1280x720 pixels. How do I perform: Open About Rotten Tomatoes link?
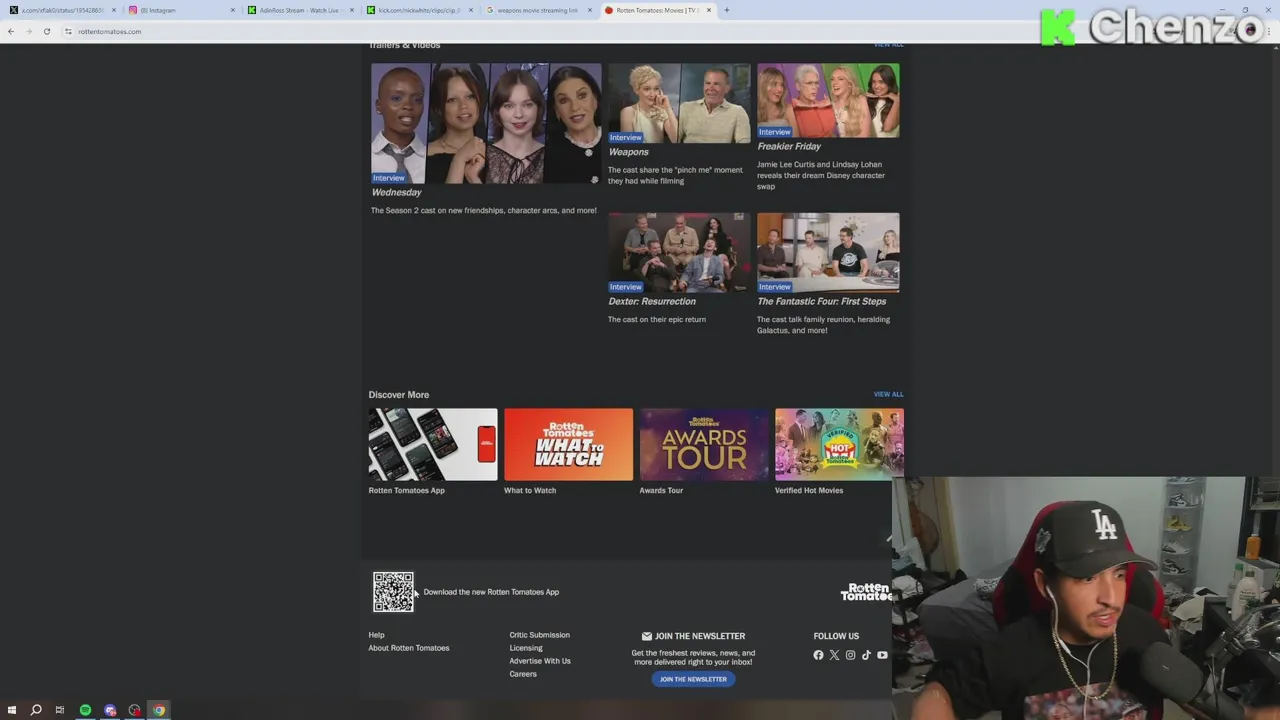pos(409,648)
